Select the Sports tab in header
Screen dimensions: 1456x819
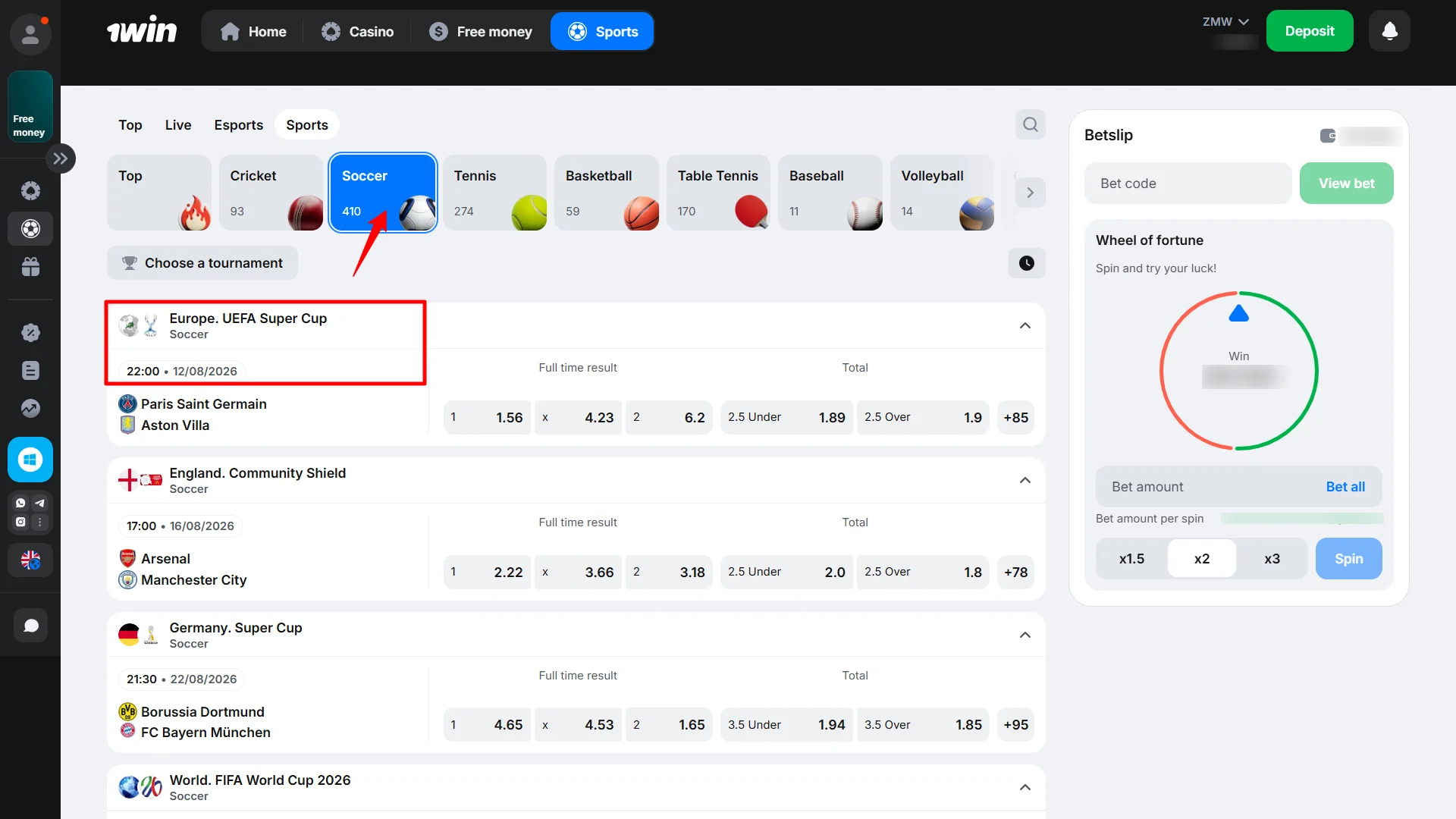click(x=602, y=31)
